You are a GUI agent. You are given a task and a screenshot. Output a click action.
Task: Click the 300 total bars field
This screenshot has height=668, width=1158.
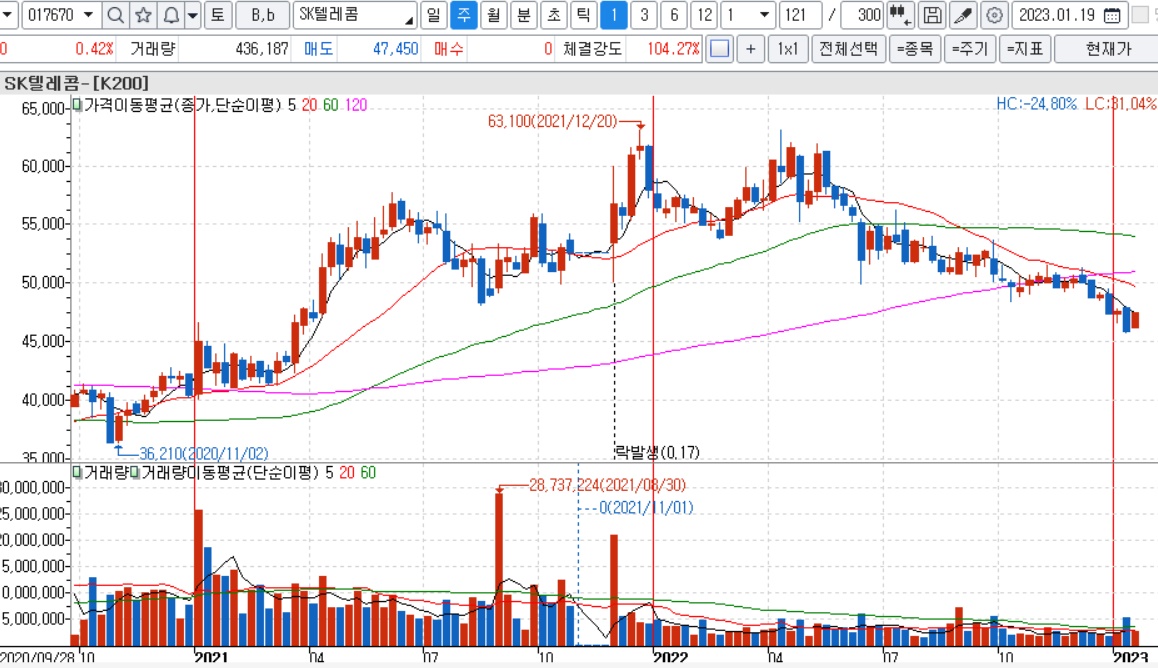(863, 15)
